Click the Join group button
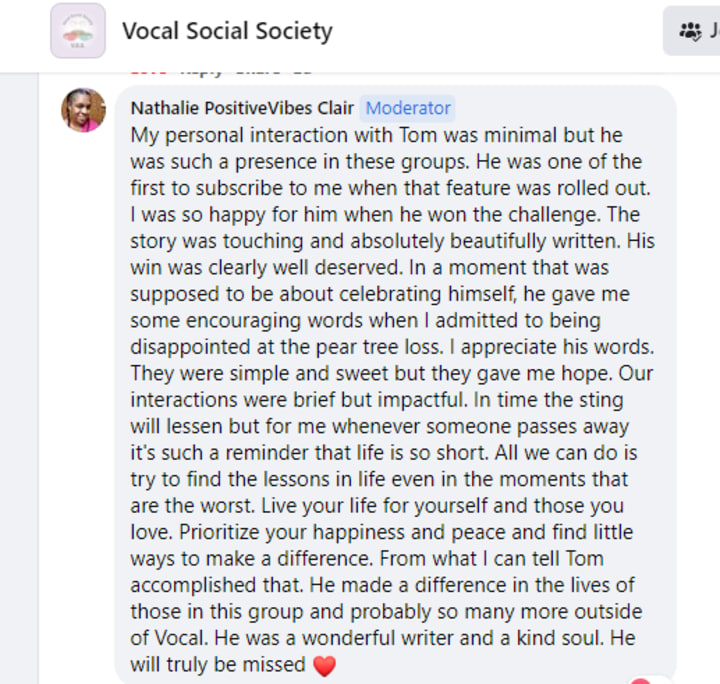The width and height of the screenshot is (720, 684). (x=692, y=31)
